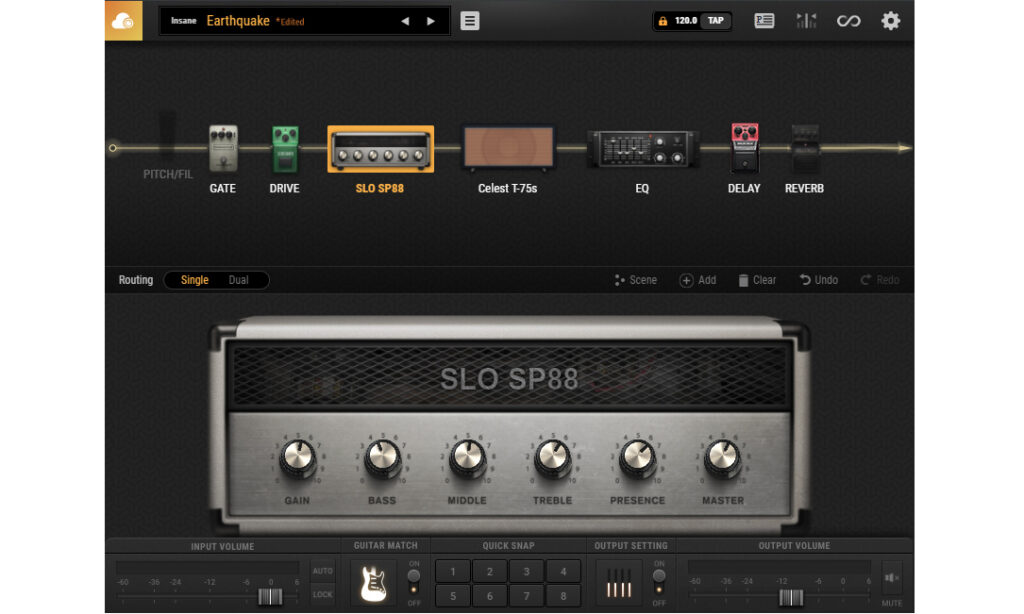Click the output volume slider handle

(791, 596)
